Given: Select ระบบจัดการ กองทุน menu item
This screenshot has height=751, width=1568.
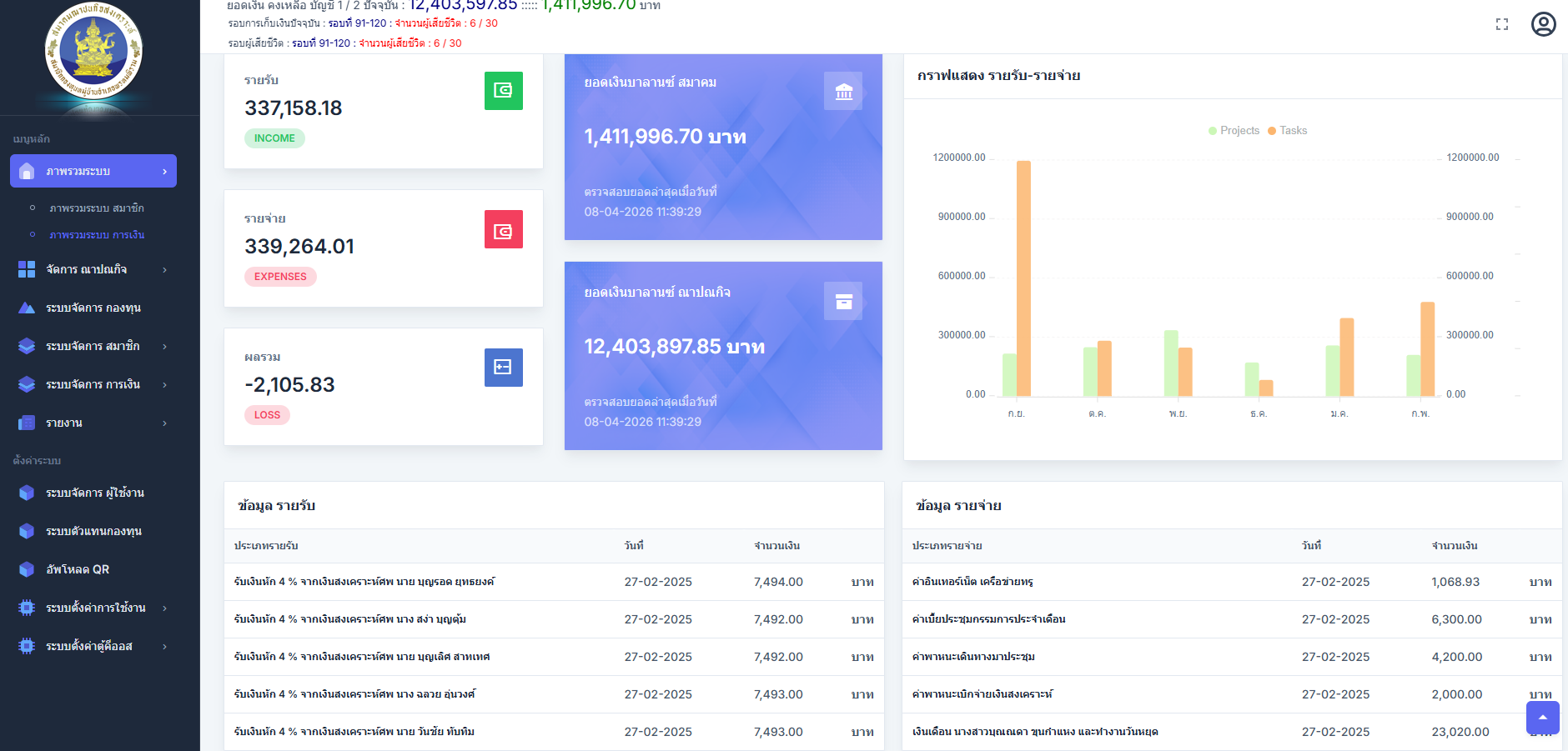Looking at the screenshot, I should [x=93, y=308].
